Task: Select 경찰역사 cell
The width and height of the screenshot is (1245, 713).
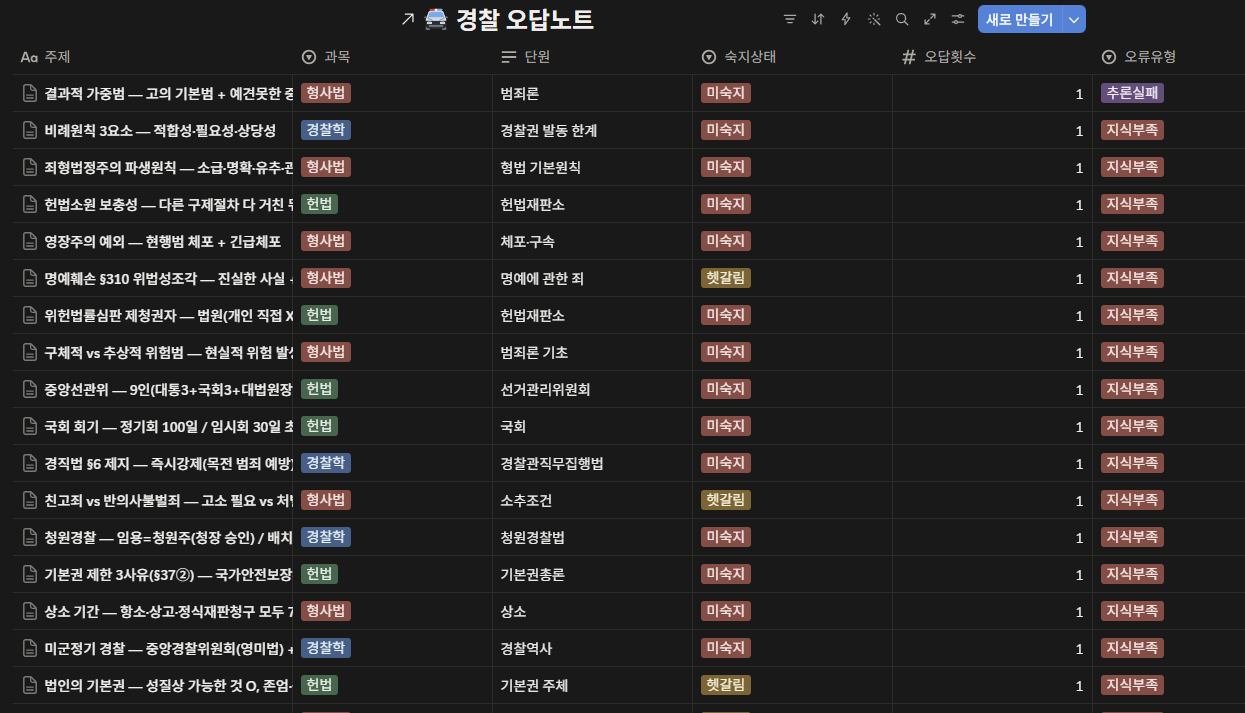Action: click(x=592, y=648)
